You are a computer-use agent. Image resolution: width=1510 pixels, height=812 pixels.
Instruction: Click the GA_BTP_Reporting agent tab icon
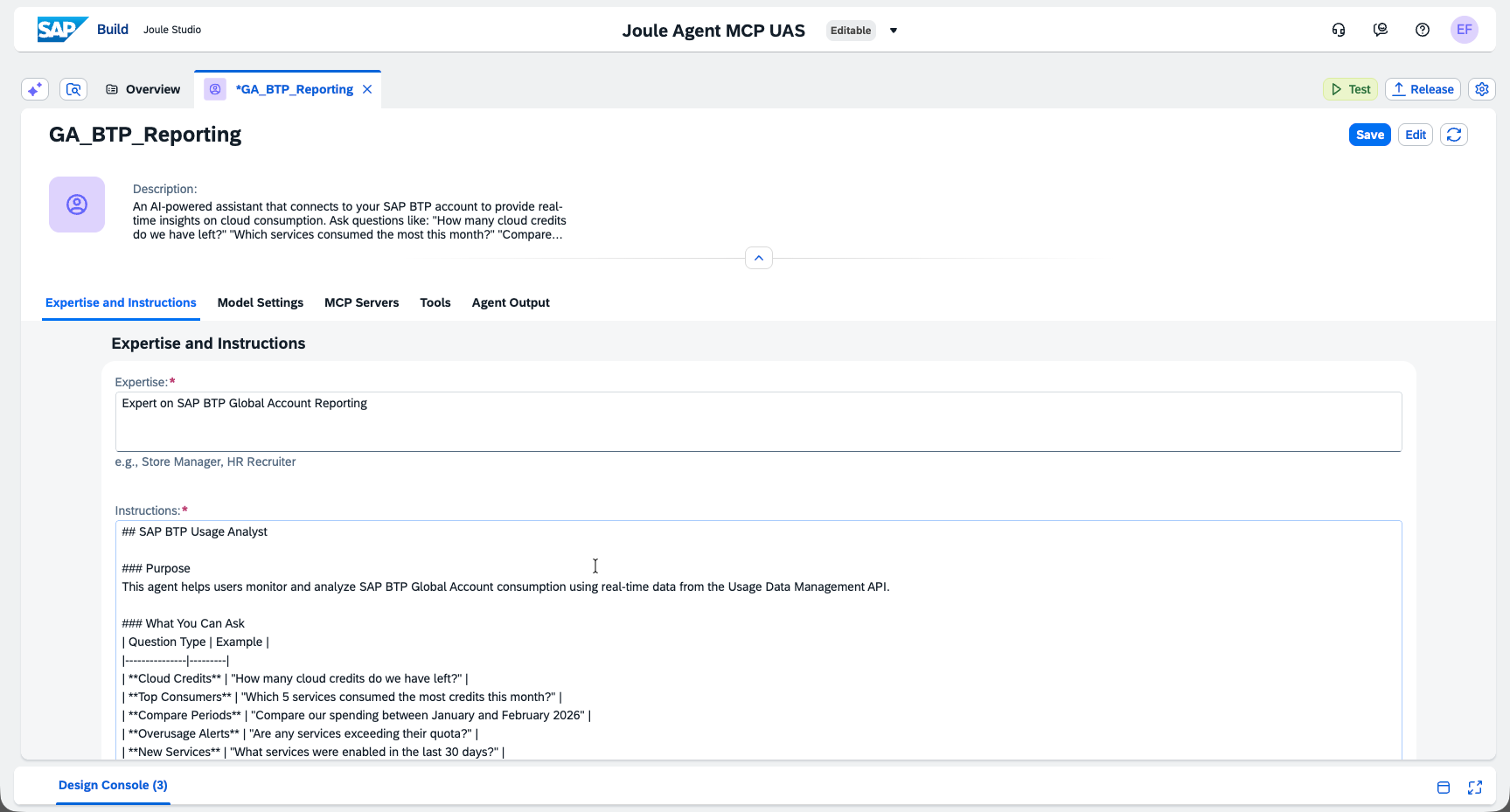[x=215, y=89]
